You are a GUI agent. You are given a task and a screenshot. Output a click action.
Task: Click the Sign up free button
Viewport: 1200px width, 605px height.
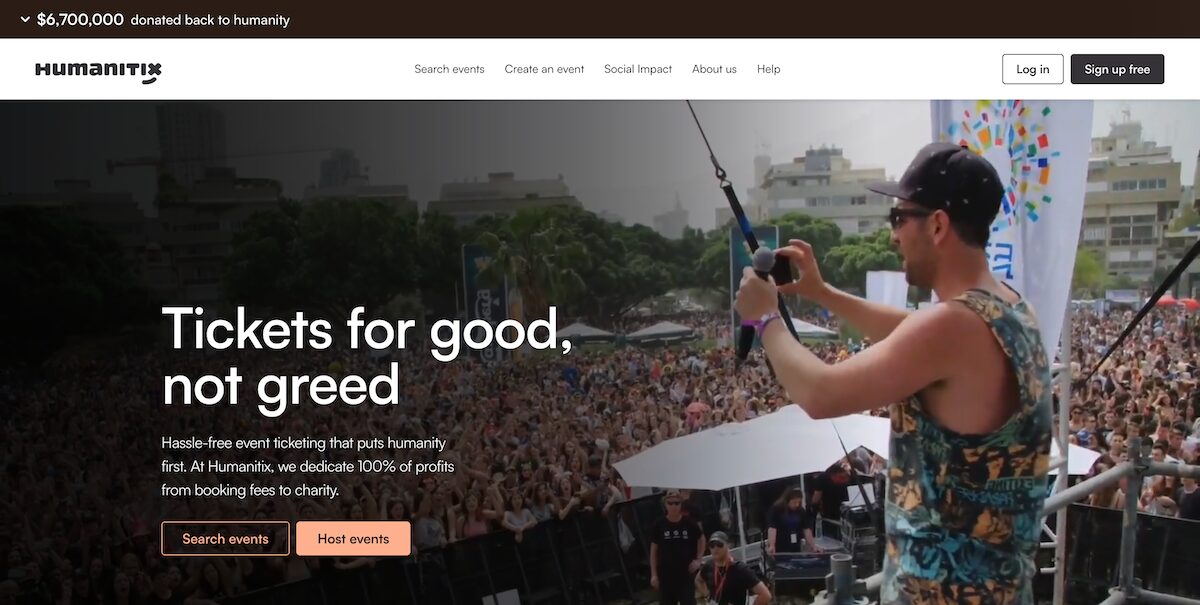(1117, 69)
